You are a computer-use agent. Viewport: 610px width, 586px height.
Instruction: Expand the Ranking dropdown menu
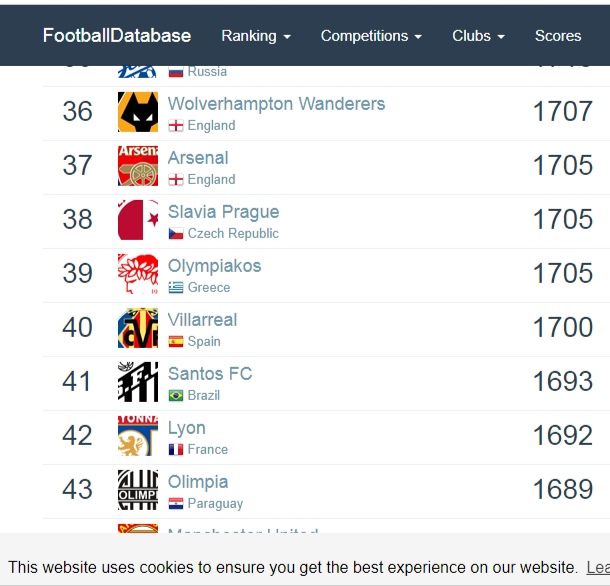tap(256, 36)
